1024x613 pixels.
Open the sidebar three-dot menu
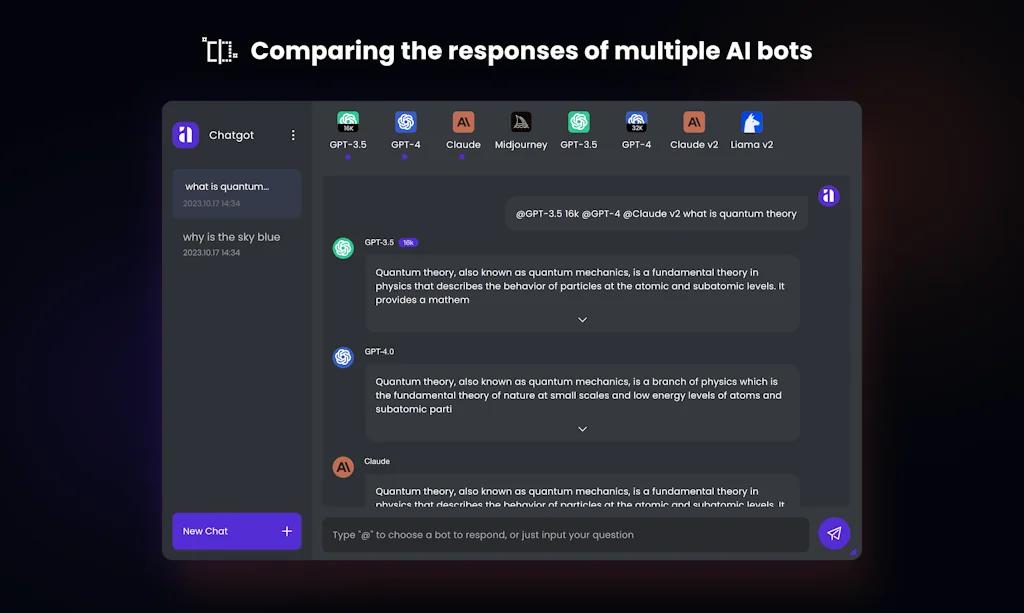(x=293, y=134)
